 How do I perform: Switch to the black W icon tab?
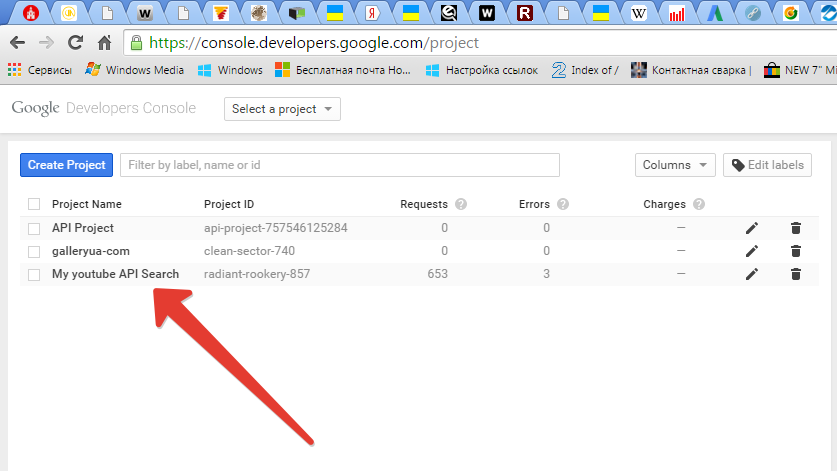tap(487, 13)
